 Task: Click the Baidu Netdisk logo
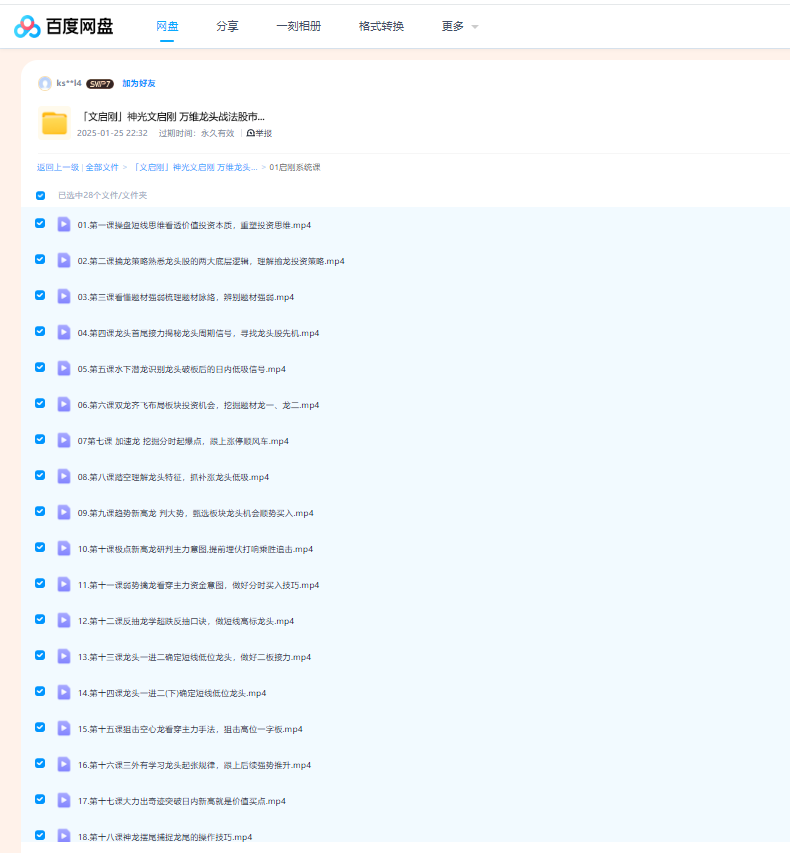point(64,26)
